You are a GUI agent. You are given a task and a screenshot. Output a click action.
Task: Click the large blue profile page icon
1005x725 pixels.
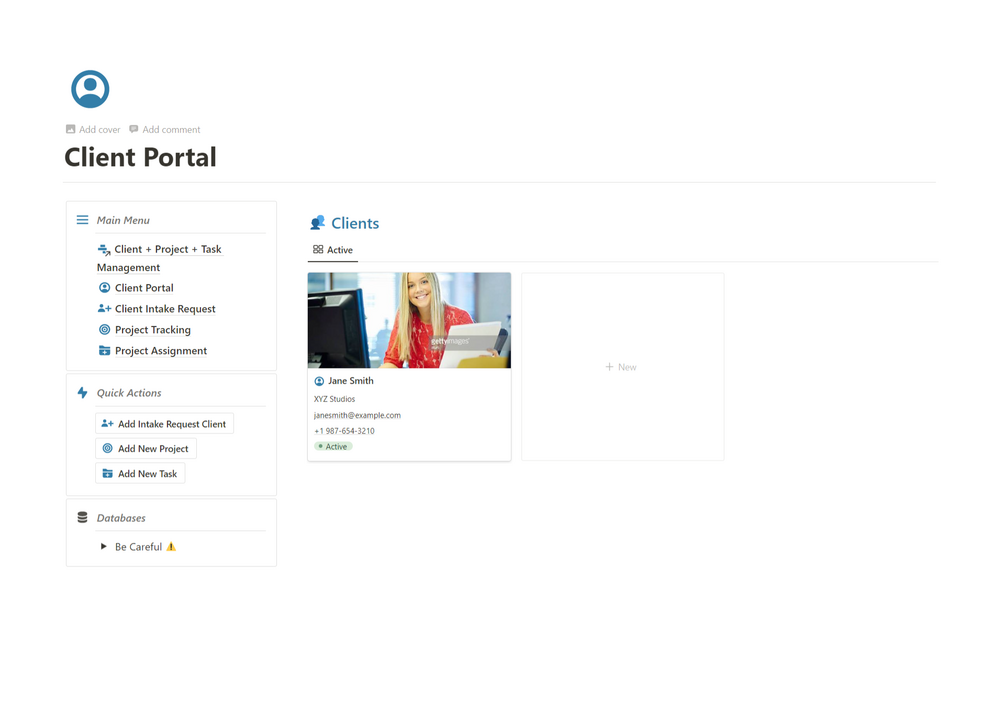(90, 89)
